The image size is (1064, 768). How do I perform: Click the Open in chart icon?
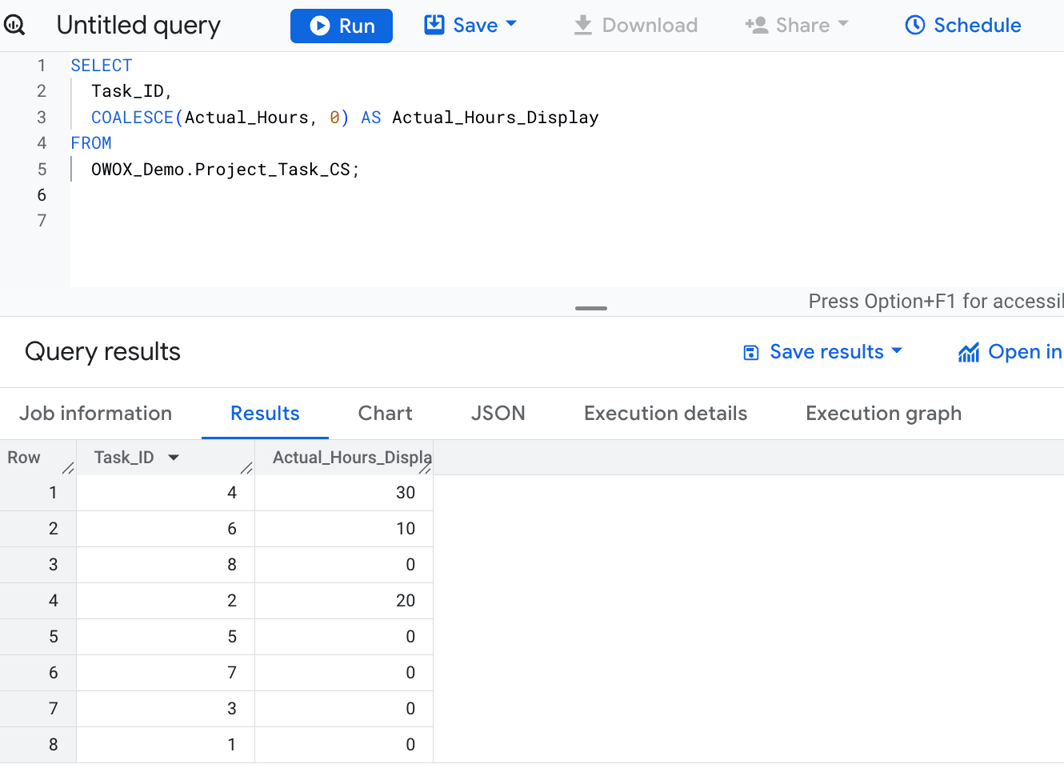tap(969, 352)
